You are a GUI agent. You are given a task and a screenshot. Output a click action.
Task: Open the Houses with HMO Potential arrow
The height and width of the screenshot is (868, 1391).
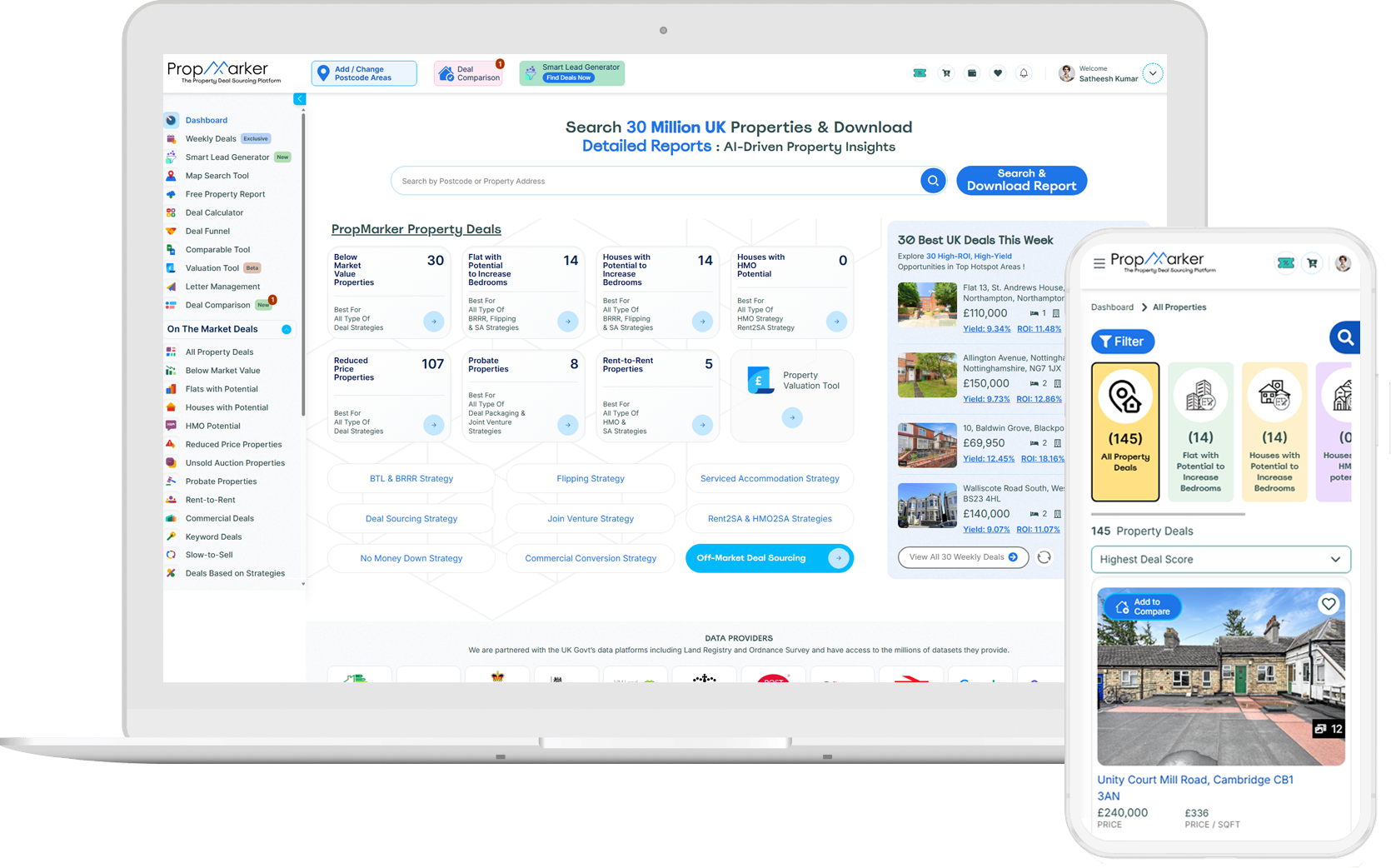[836, 321]
